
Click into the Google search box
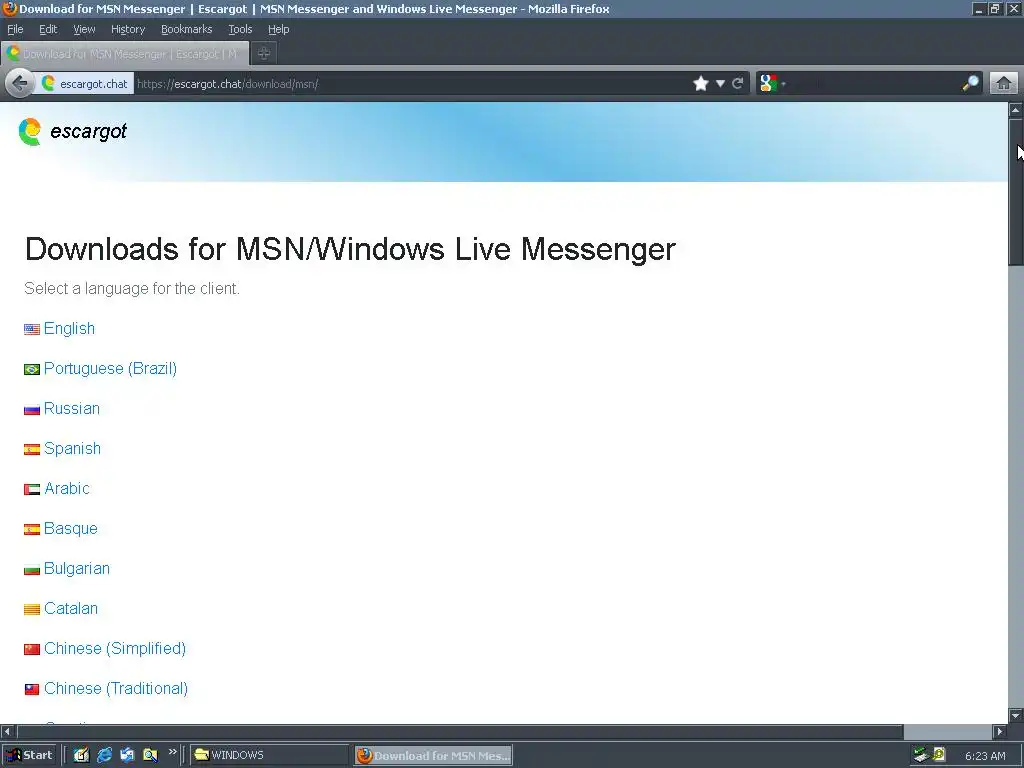874,84
